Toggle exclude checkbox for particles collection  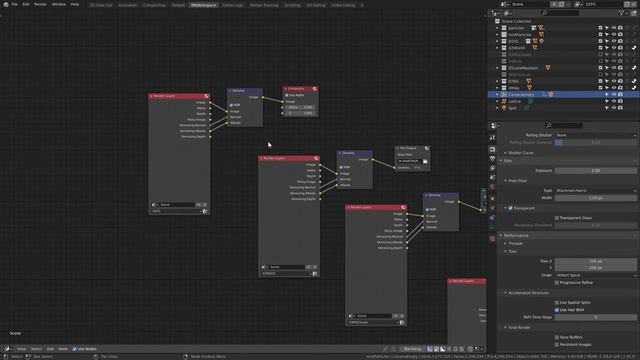600,28
